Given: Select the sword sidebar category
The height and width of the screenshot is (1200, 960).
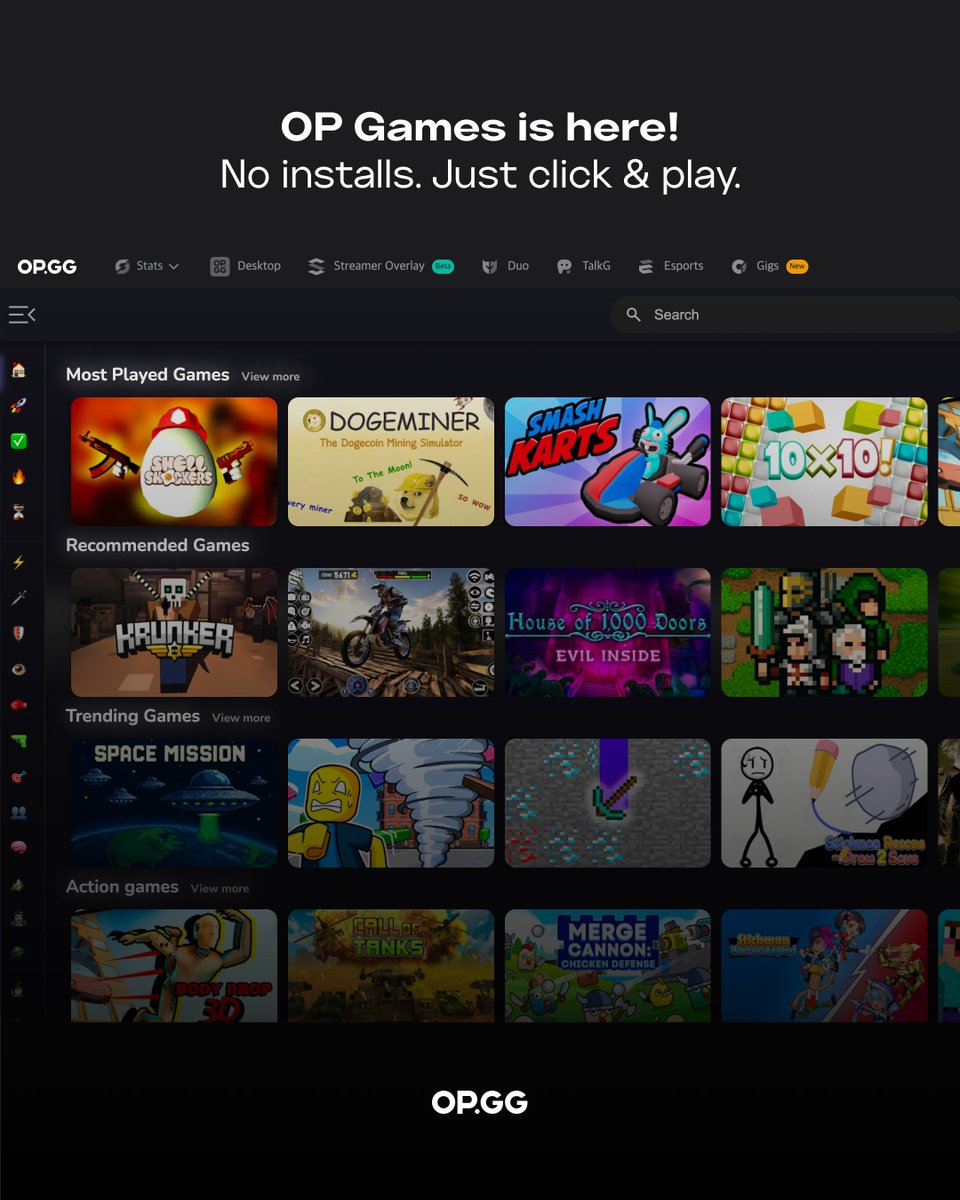Looking at the screenshot, I should pos(18,598).
